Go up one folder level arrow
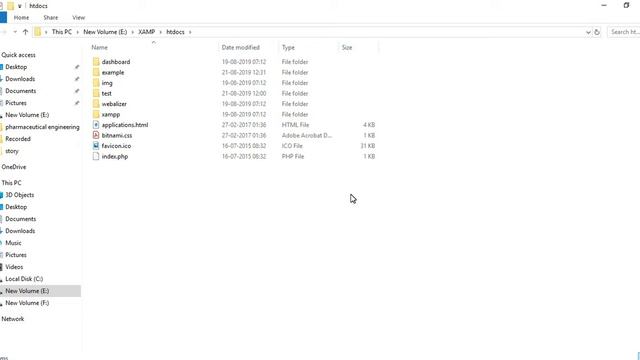 [25, 32]
